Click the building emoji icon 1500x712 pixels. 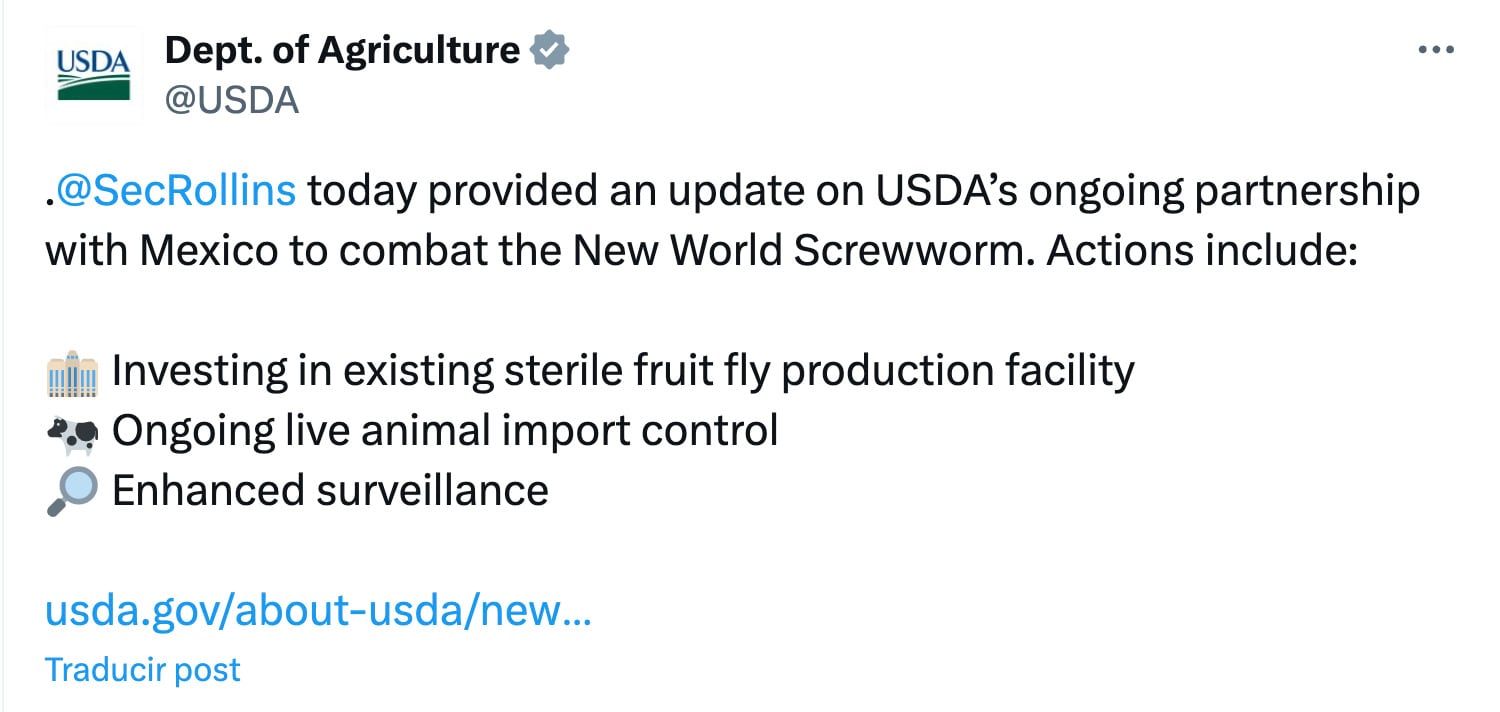pyautogui.click(x=72, y=371)
